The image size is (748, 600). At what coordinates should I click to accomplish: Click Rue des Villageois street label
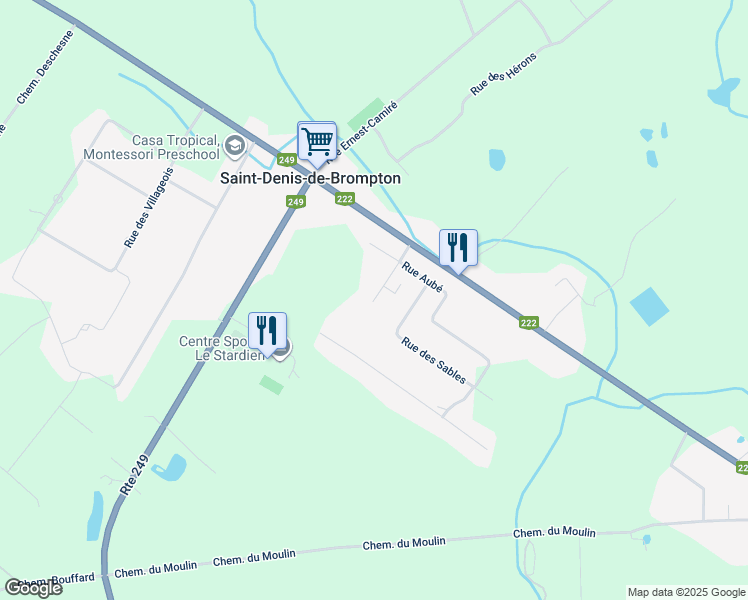point(149,208)
